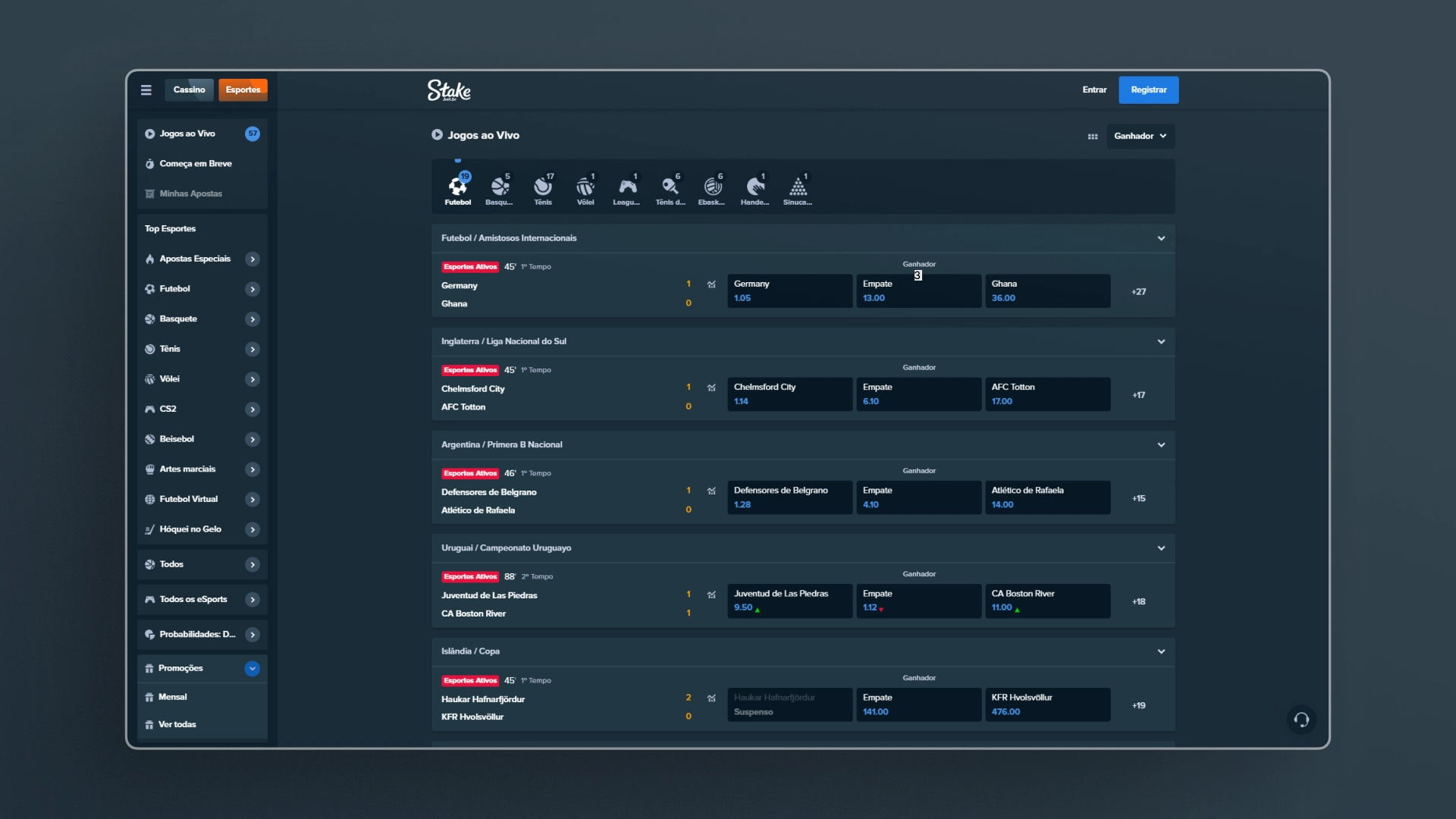Open stats icon for Germany vs Ghana
This screenshot has width=1456, height=819.
click(x=711, y=284)
